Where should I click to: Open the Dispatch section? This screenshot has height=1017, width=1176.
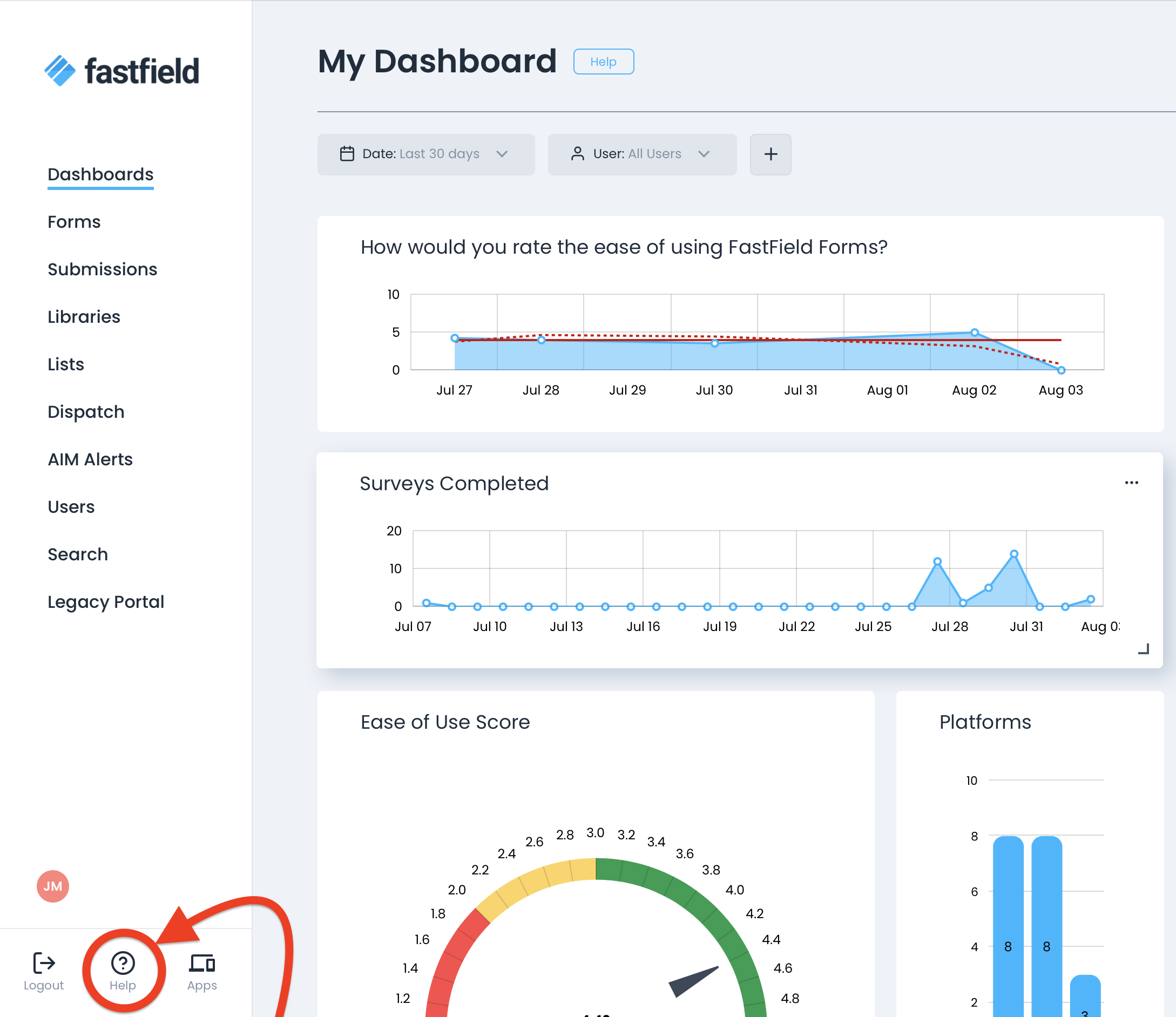pos(86,411)
